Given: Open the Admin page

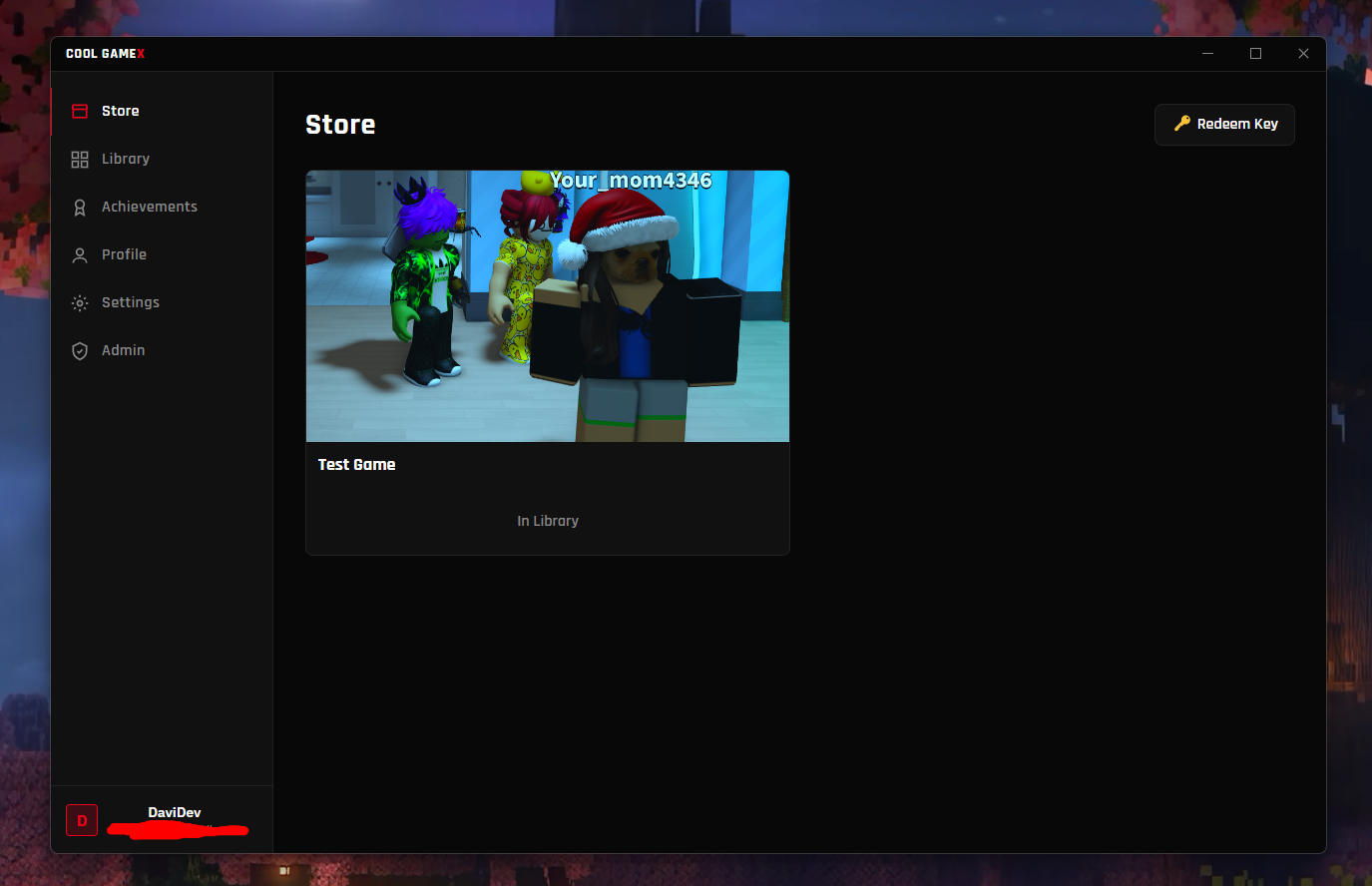Looking at the screenshot, I should pyautogui.click(x=162, y=350).
